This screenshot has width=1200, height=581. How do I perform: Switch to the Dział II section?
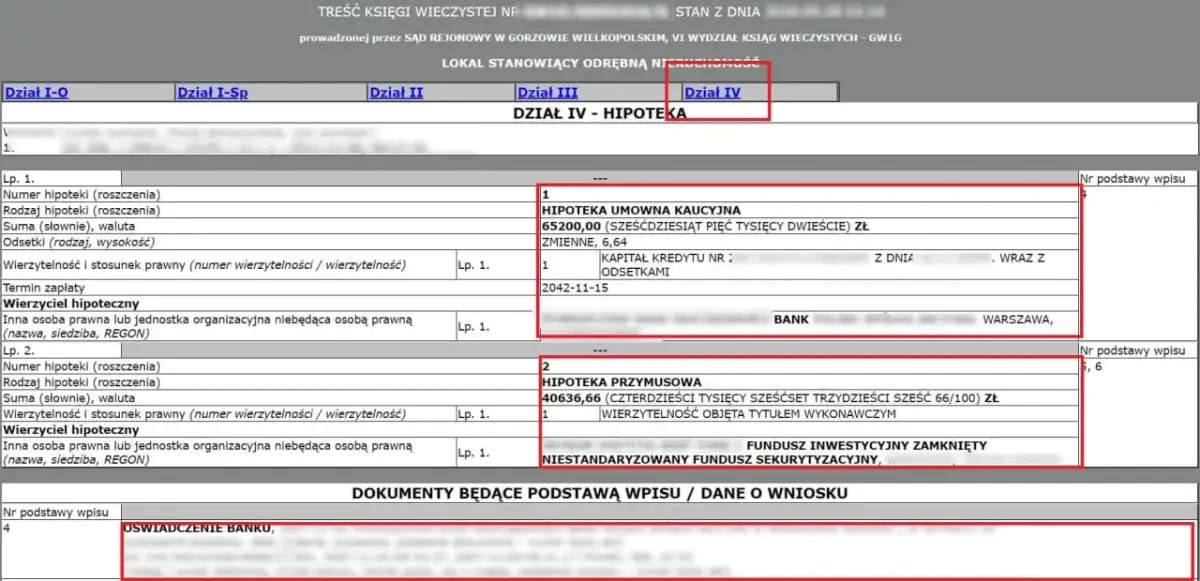coord(397,90)
